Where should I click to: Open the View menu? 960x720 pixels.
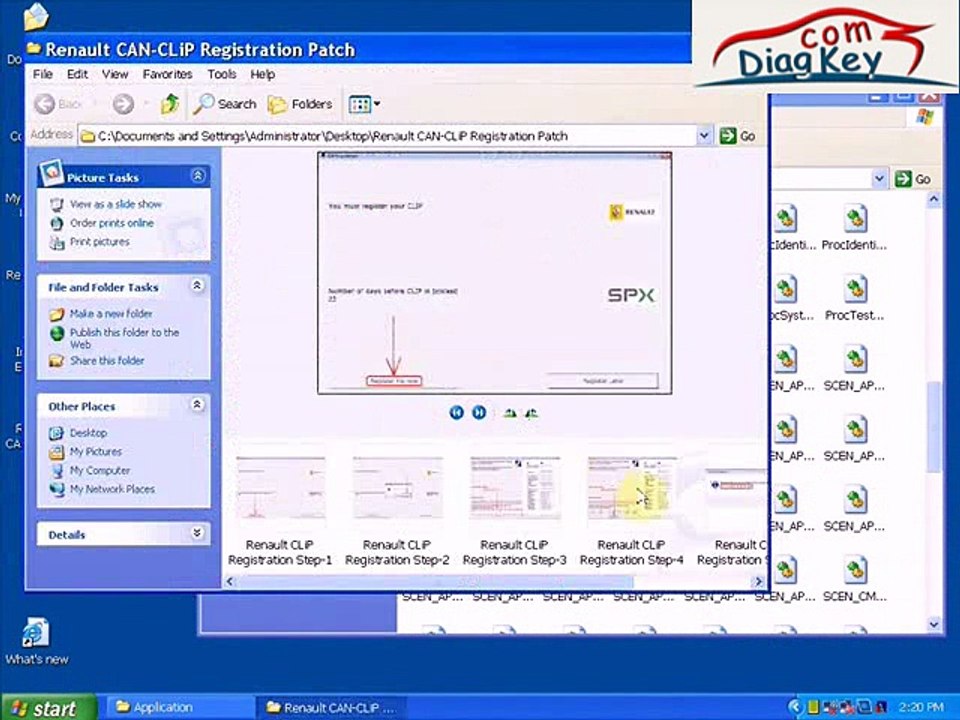(x=115, y=74)
